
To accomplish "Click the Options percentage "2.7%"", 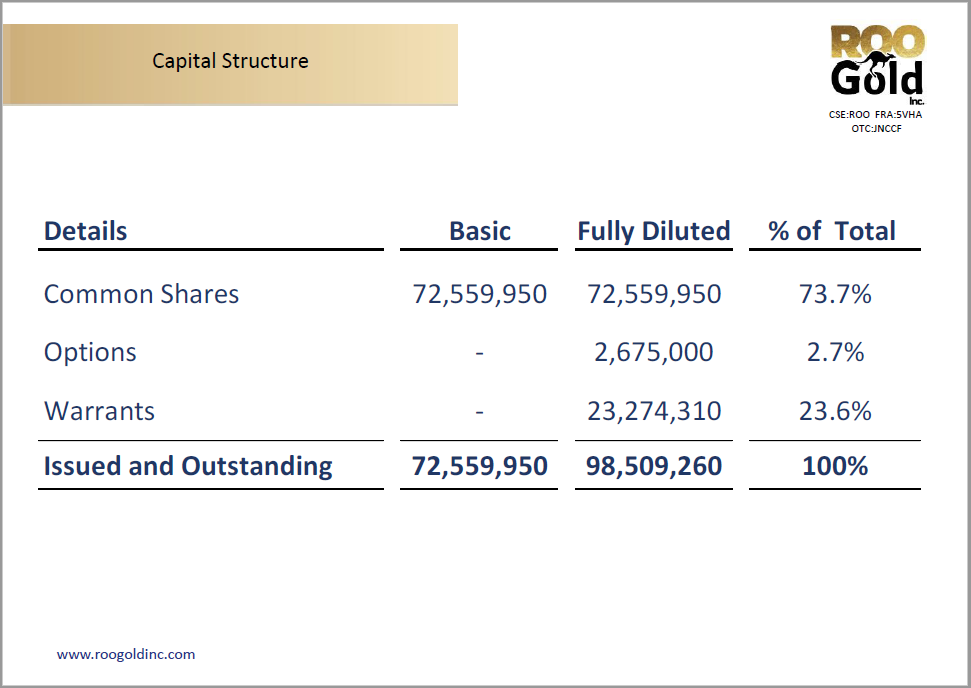I will 835,352.
